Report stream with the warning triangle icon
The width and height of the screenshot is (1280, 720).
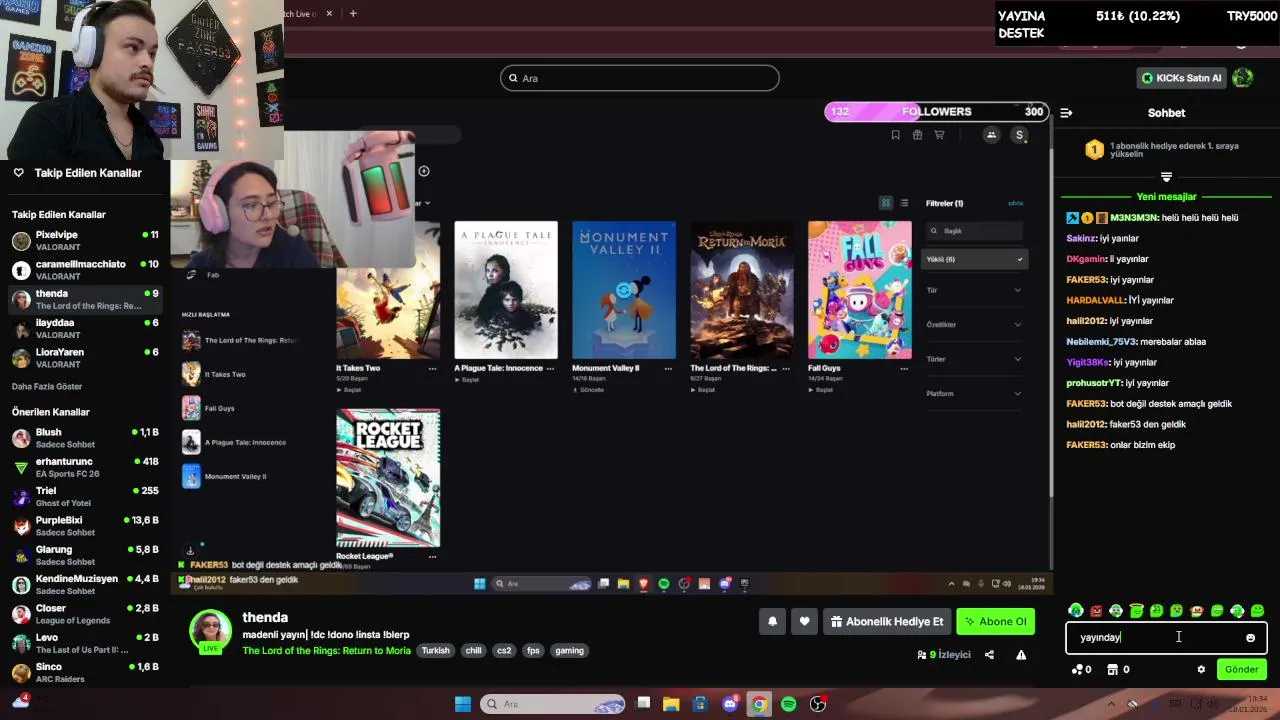[1021, 655]
